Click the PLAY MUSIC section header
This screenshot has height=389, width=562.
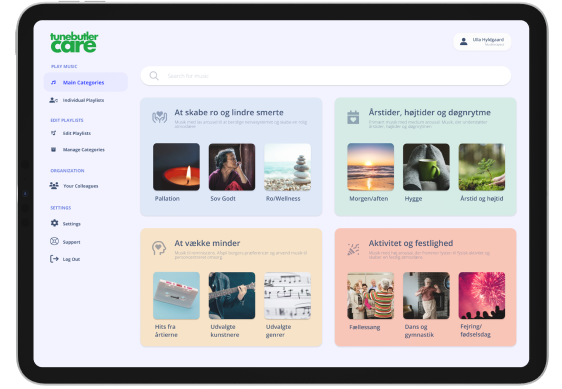(64, 66)
